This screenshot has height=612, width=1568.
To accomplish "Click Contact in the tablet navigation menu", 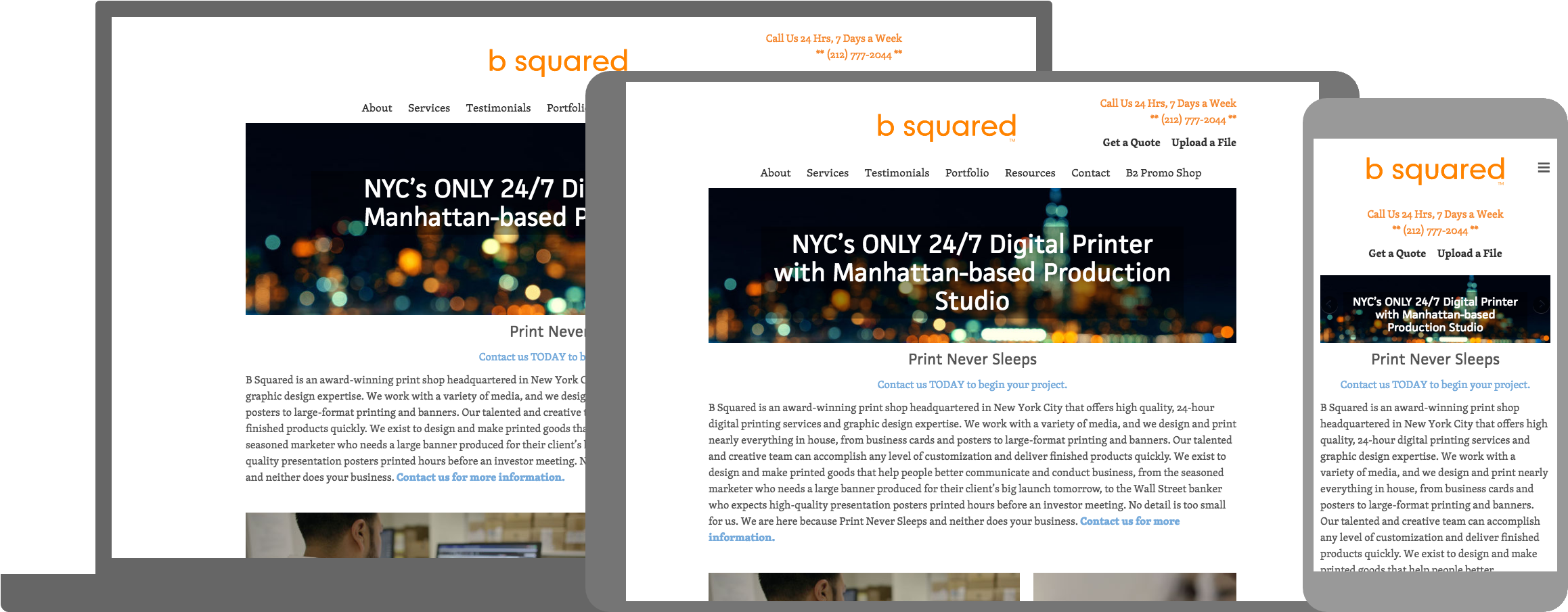I will (1090, 173).
